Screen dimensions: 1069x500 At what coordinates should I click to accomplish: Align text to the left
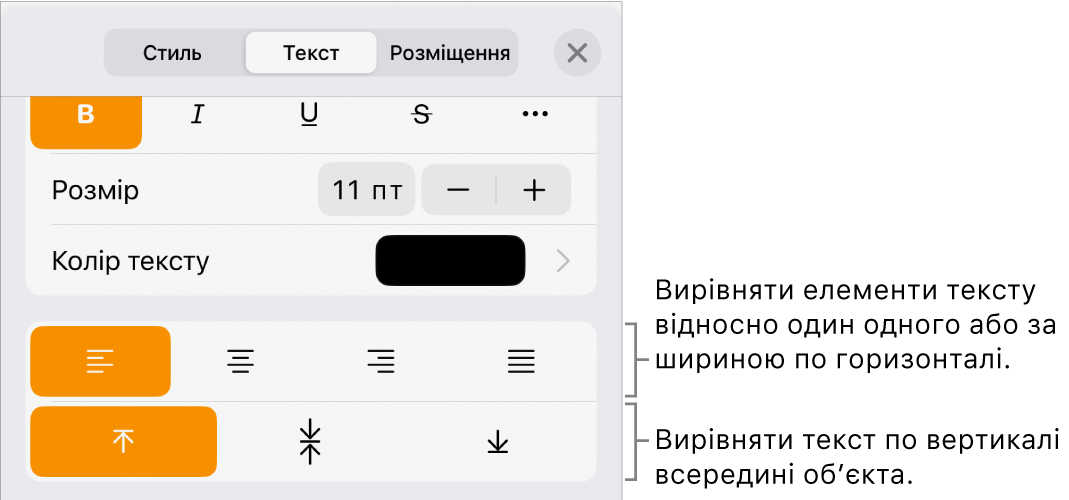pos(100,362)
